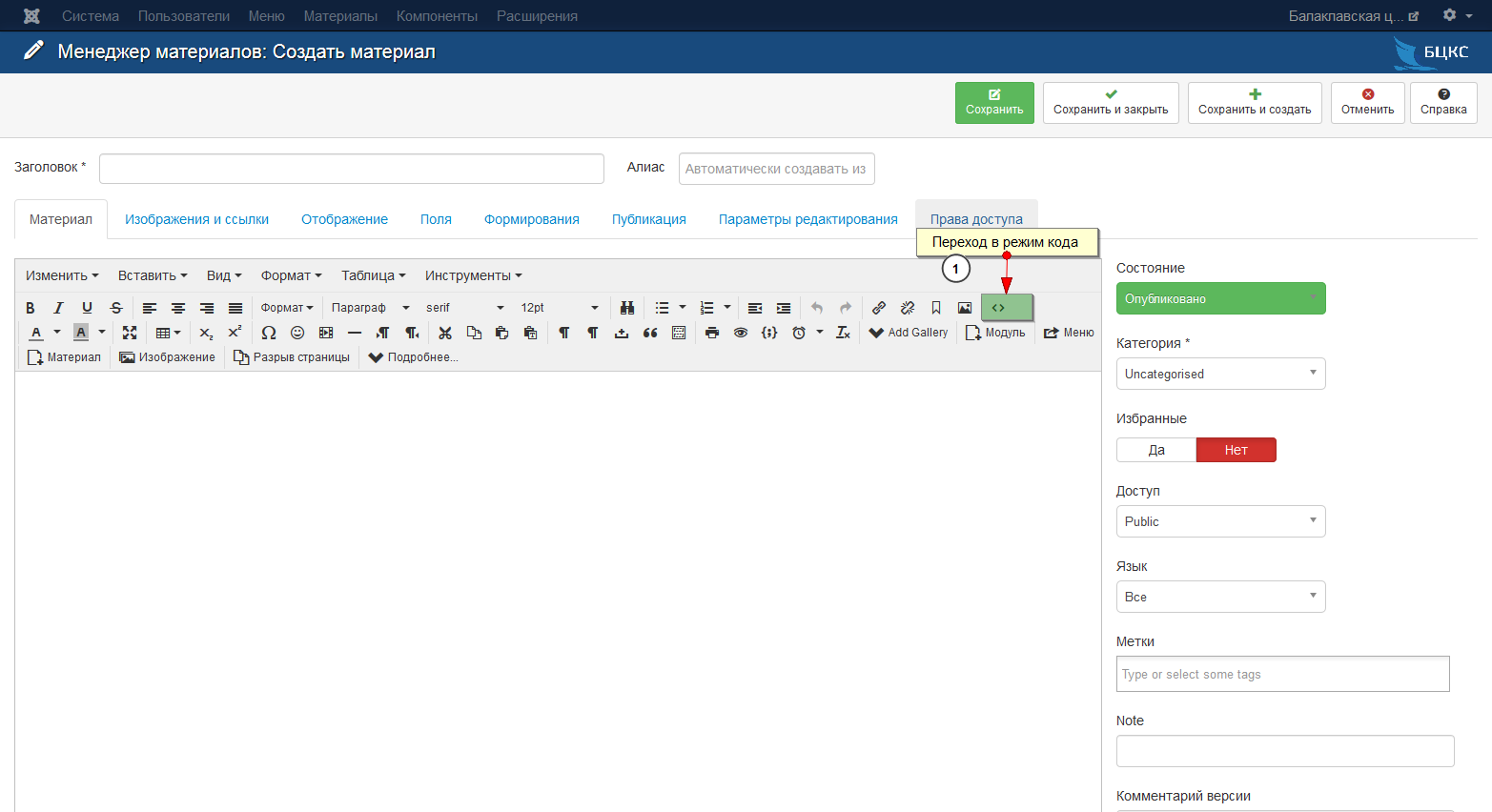Open the Инструменты editor menu

click(473, 275)
